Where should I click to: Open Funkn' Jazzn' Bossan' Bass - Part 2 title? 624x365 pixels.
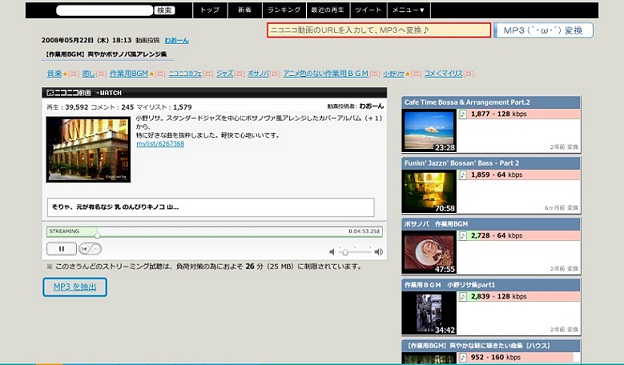point(462,163)
